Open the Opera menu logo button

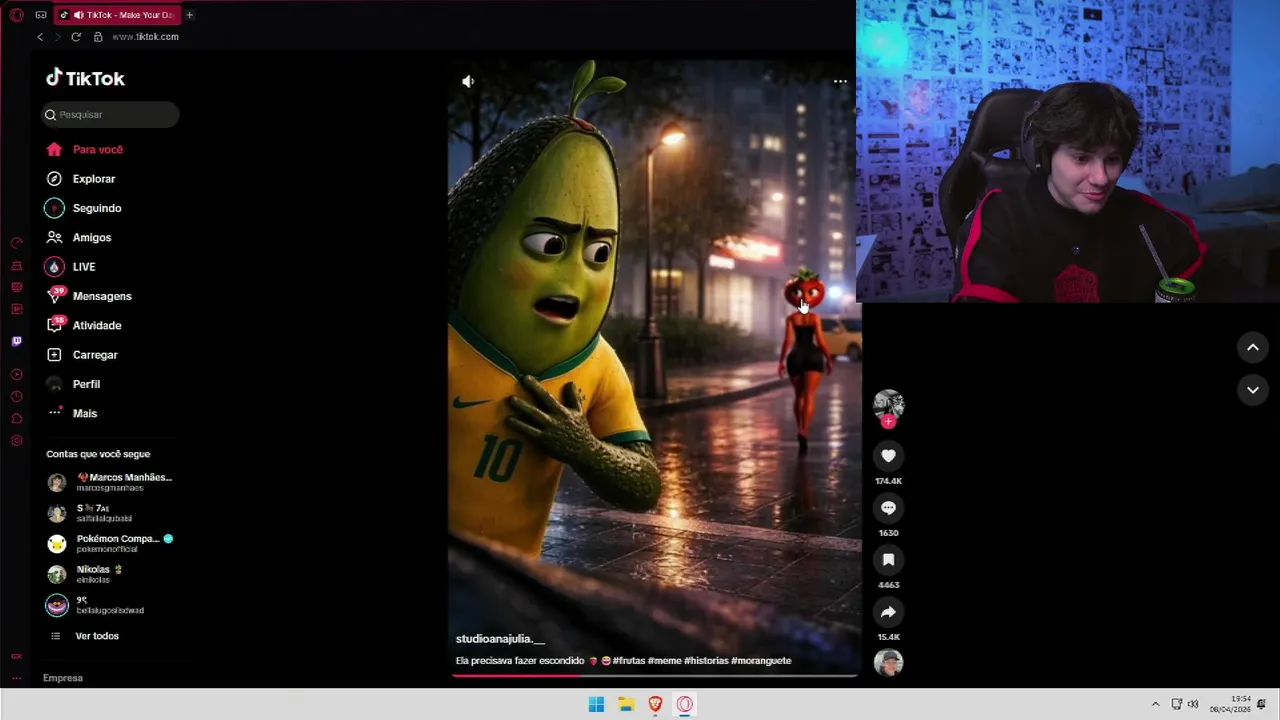point(16,15)
